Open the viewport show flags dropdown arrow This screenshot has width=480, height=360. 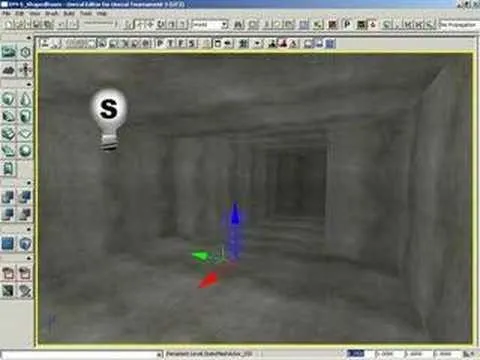(x=258, y=43)
